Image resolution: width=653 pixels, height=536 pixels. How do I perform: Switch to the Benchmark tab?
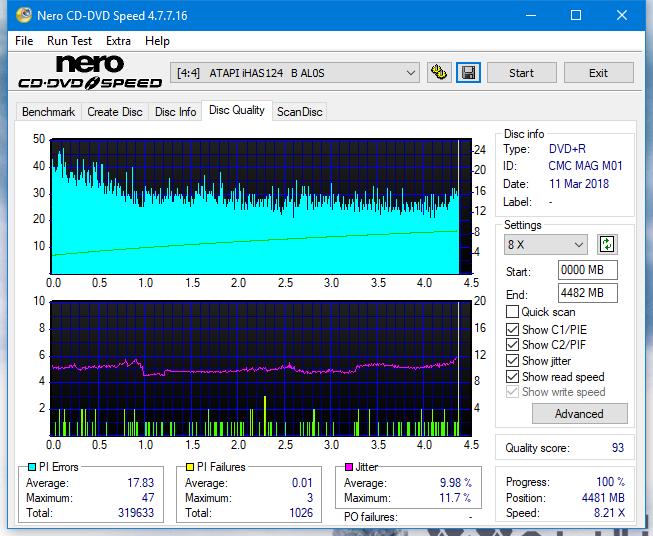point(49,112)
